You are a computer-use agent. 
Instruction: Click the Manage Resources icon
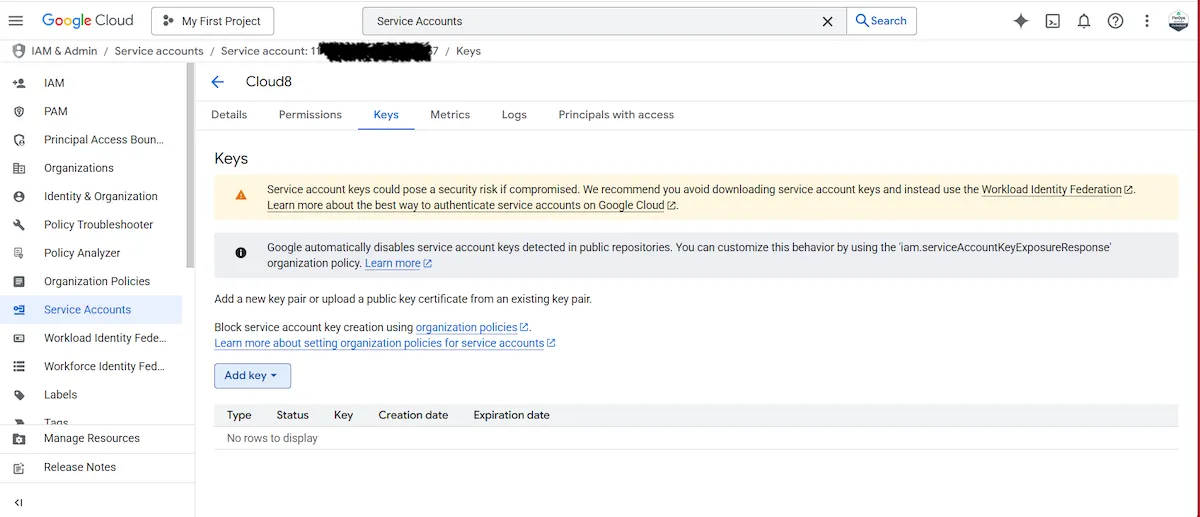19,439
